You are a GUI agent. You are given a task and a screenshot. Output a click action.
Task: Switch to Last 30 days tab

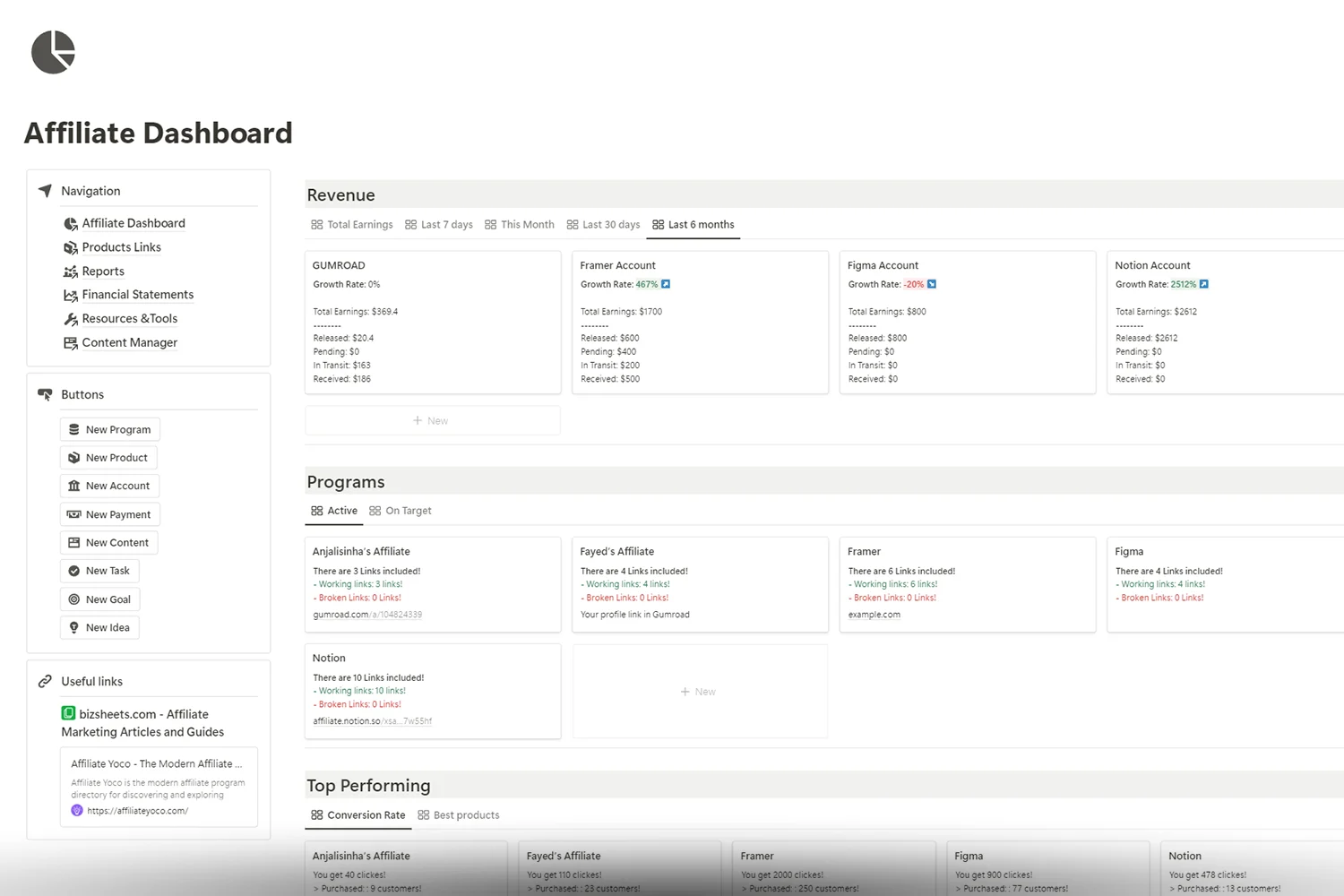point(604,225)
